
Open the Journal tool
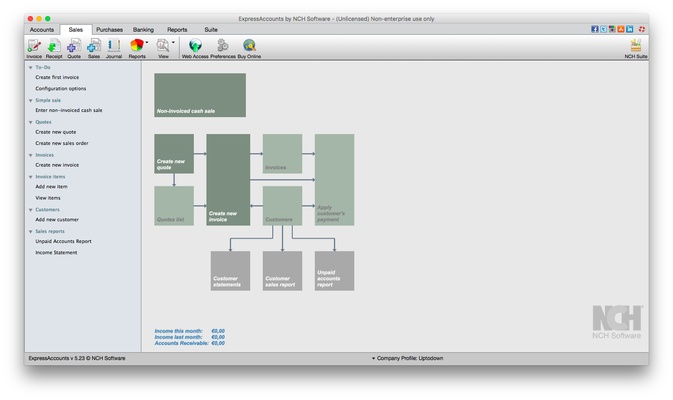[113, 47]
